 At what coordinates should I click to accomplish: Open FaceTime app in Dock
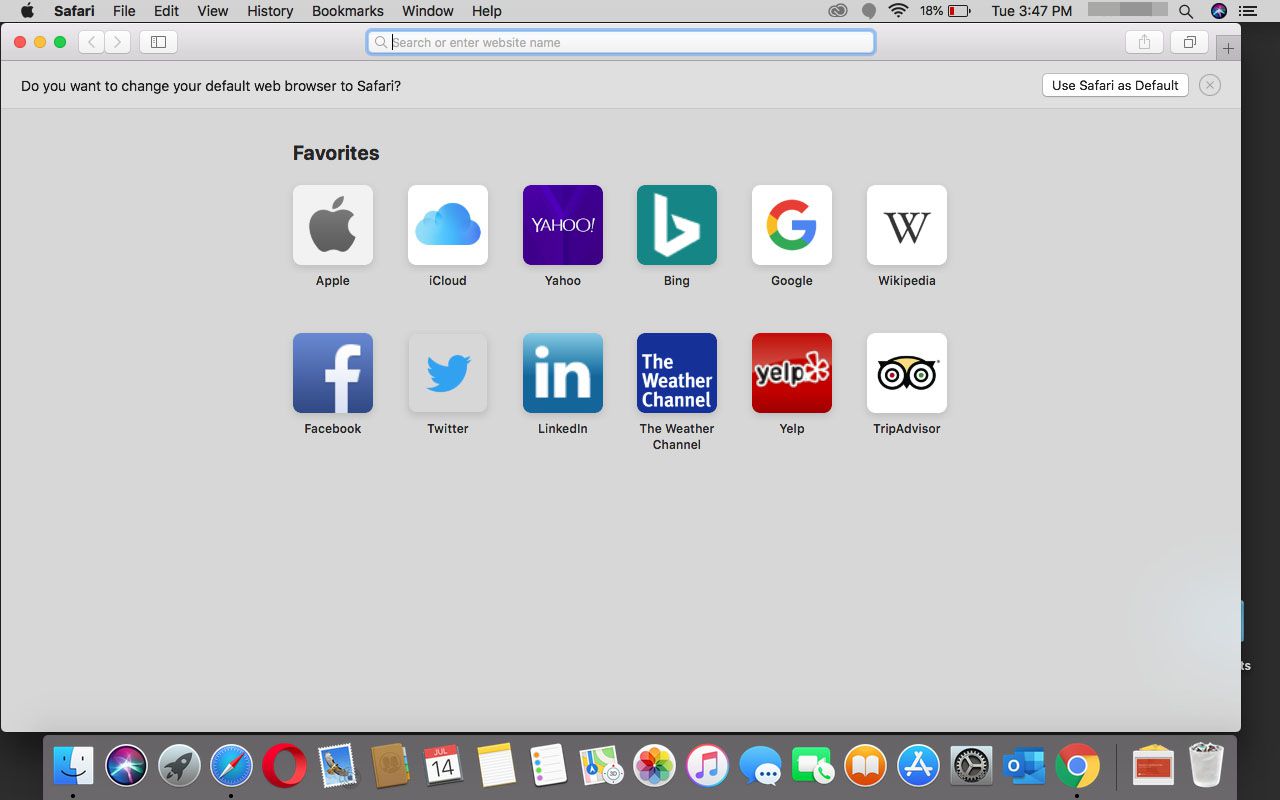[813, 767]
